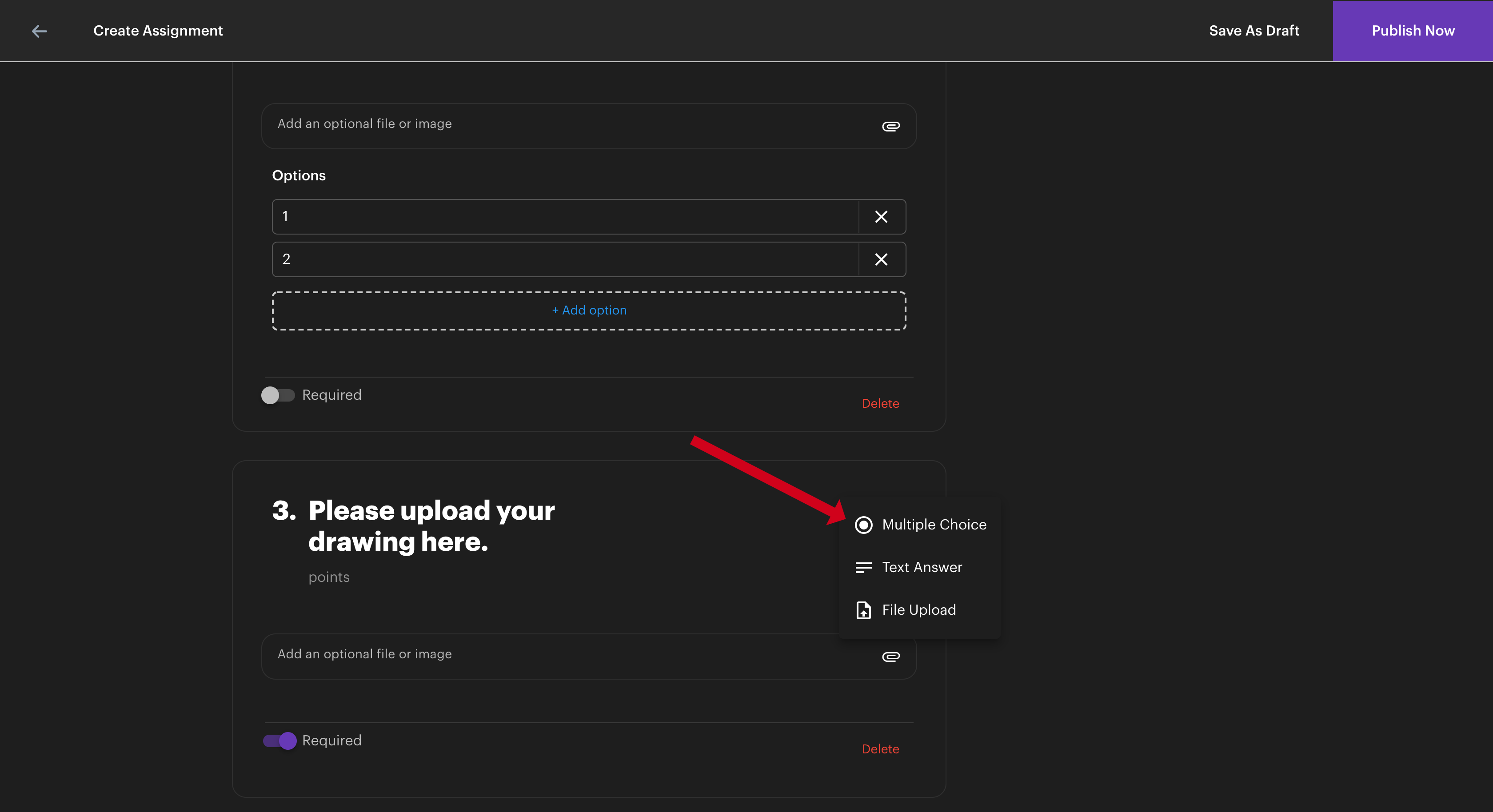Screen dimensions: 1493x812
Task: Remove option 2 with its X icon
Action: (x=881, y=259)
